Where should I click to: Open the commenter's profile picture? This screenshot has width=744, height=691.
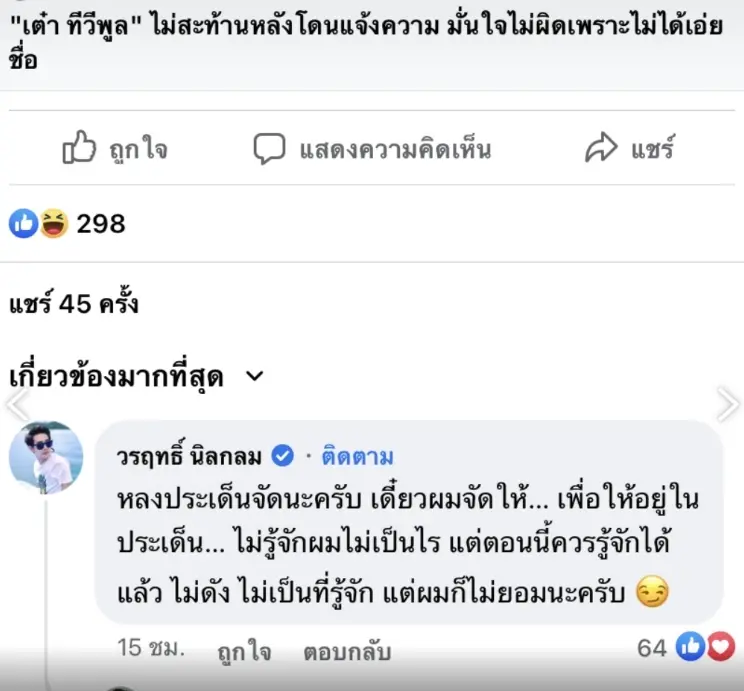point(46,458)
